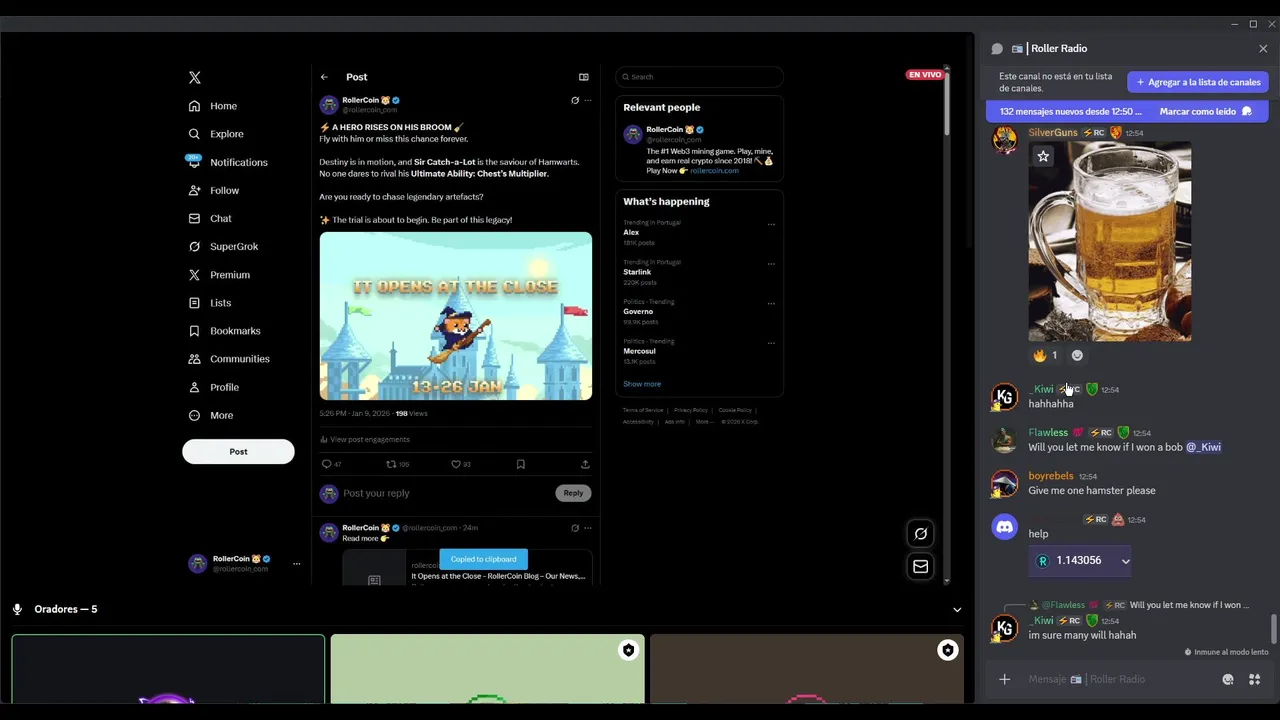Viewport: 1280px width, 720px height.
Task: Click the grey Reply button
Action: point(573,493)
